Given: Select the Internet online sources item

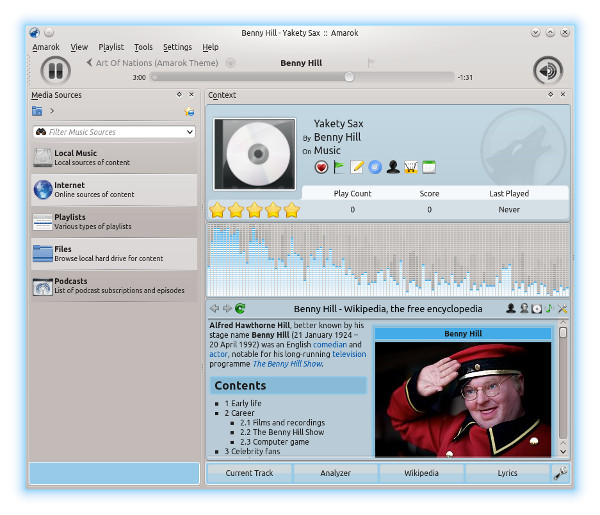Looking at the screenshot, I should [x=114, y=190].
